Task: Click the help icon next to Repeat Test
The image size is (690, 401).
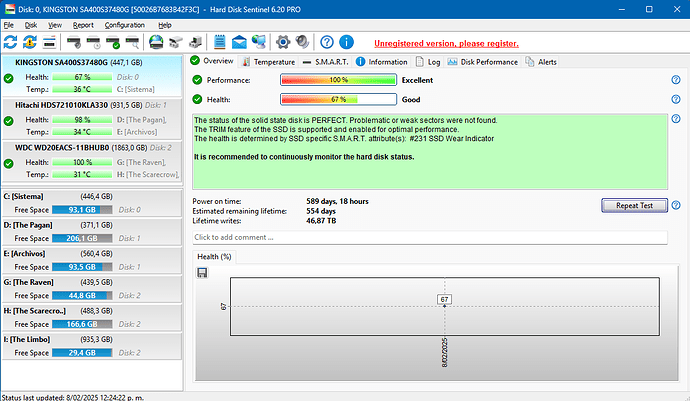Action: point(676,205)
